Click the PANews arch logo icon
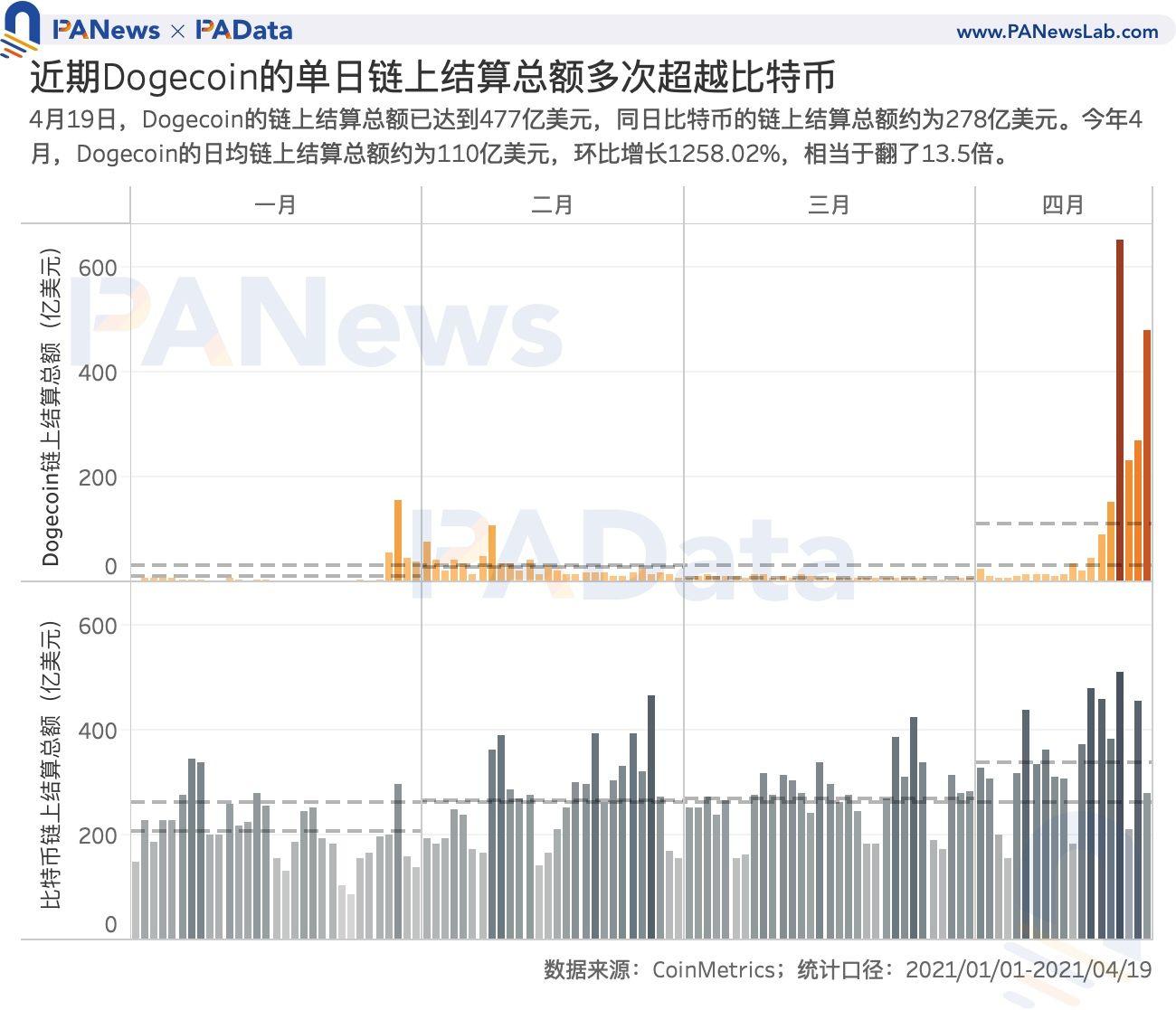 pos(22,25)
